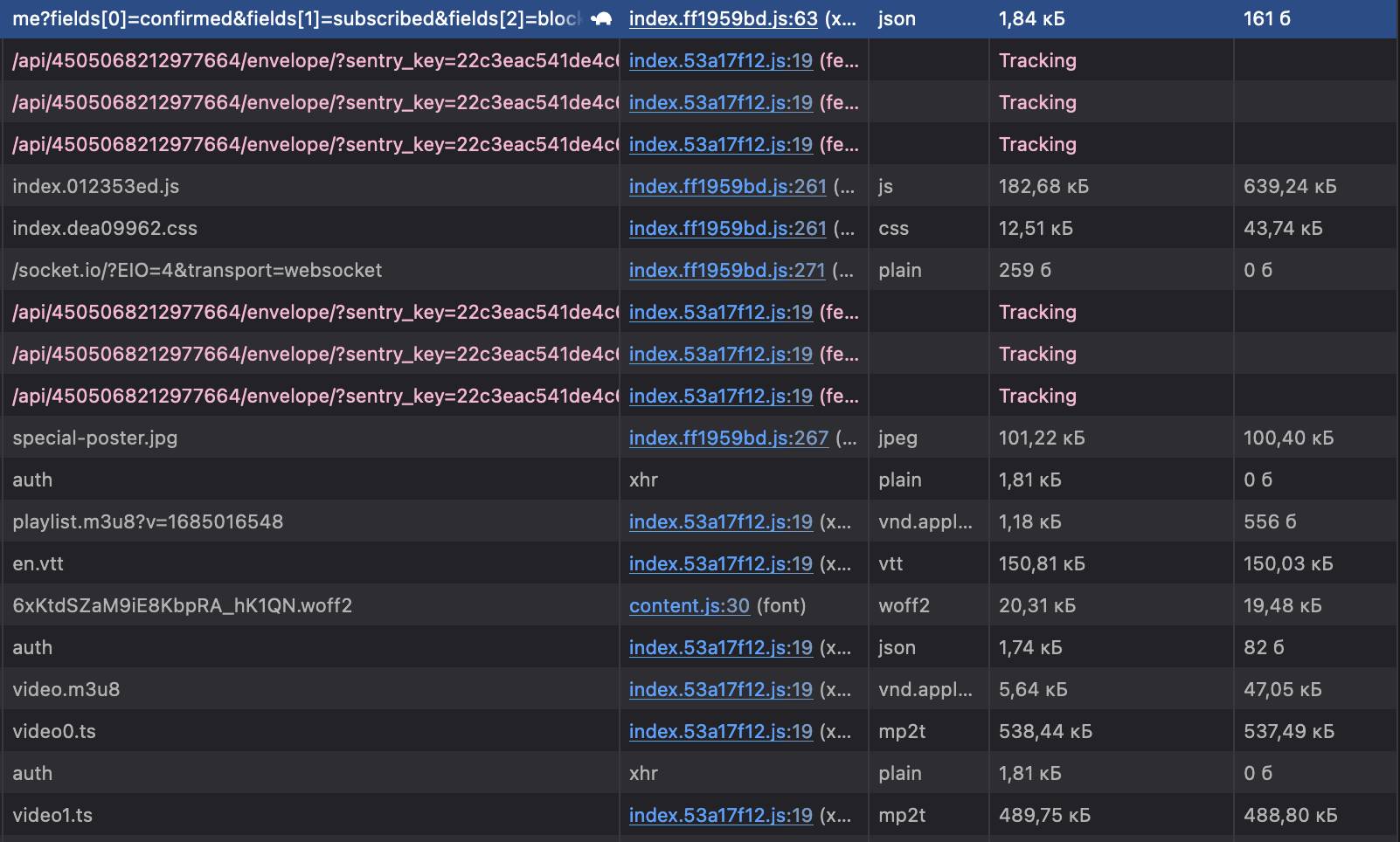The height and width of the screenshot is (842, 1400).
Task: Select the socket.io websocket request name
Action: 197,270
